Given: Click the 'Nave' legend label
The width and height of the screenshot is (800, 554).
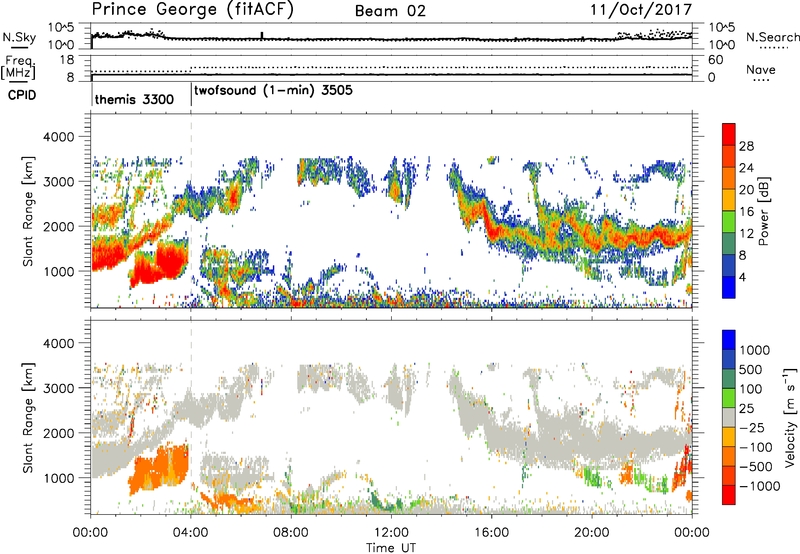Looking at the screenshot, I should [x=761, y=69].
